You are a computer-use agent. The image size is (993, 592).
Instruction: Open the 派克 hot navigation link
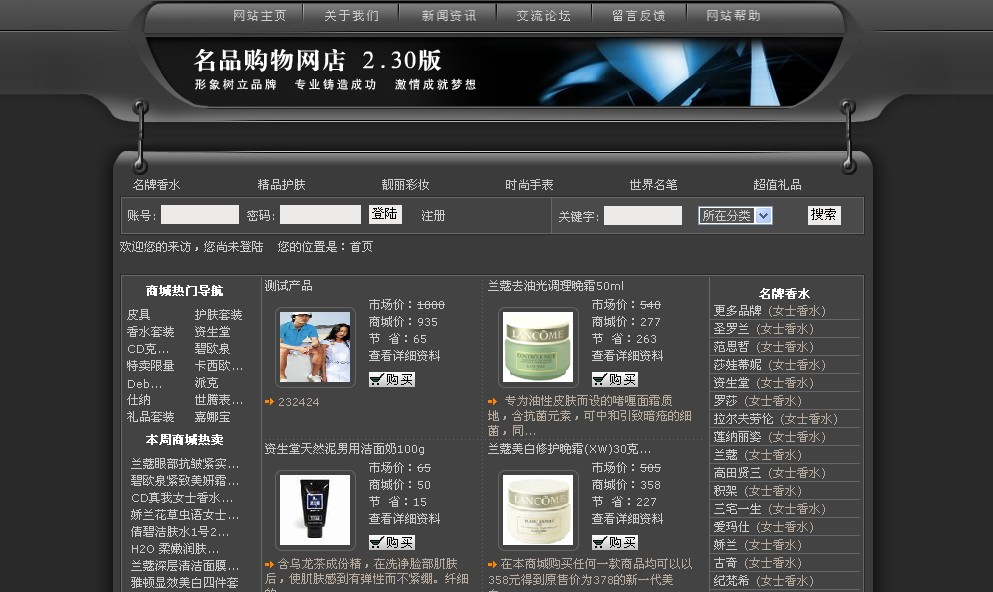[206, 383]
